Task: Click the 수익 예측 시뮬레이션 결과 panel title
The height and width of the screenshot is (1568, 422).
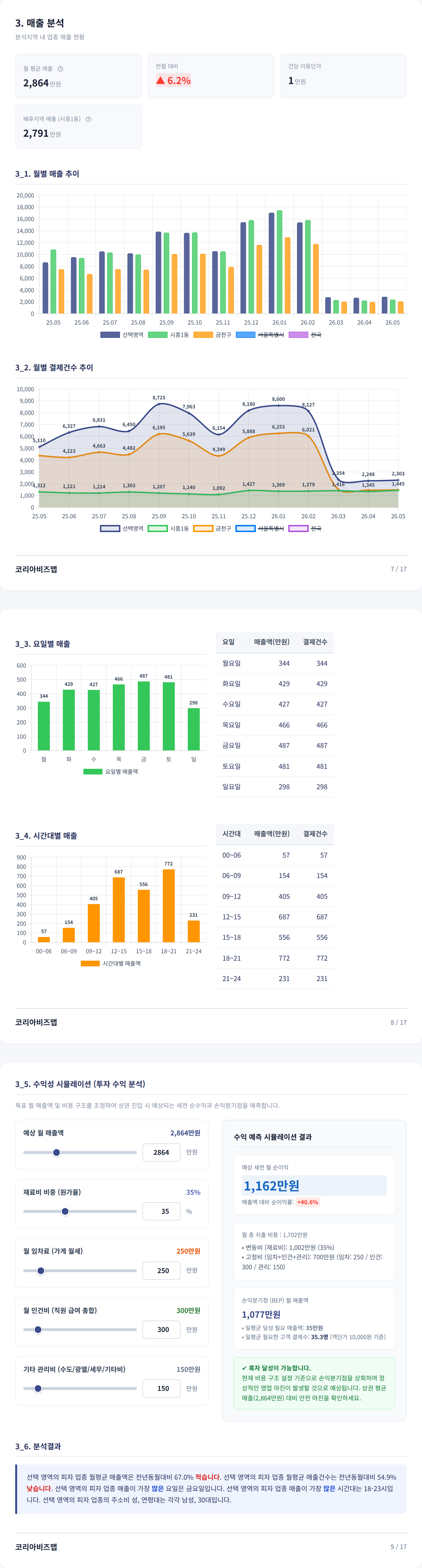Action: 273,1137
